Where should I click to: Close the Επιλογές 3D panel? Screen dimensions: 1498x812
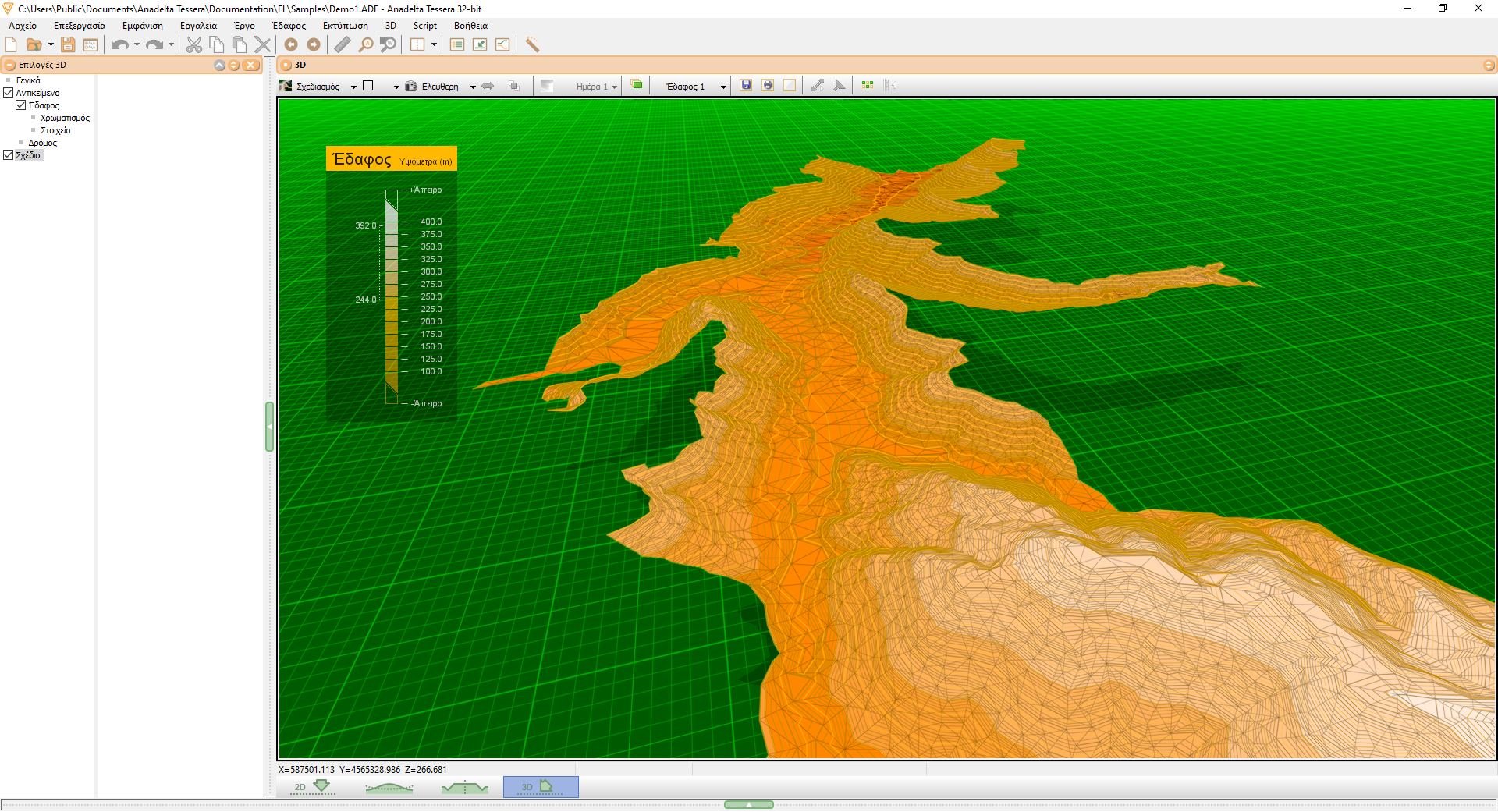point(250,65)
